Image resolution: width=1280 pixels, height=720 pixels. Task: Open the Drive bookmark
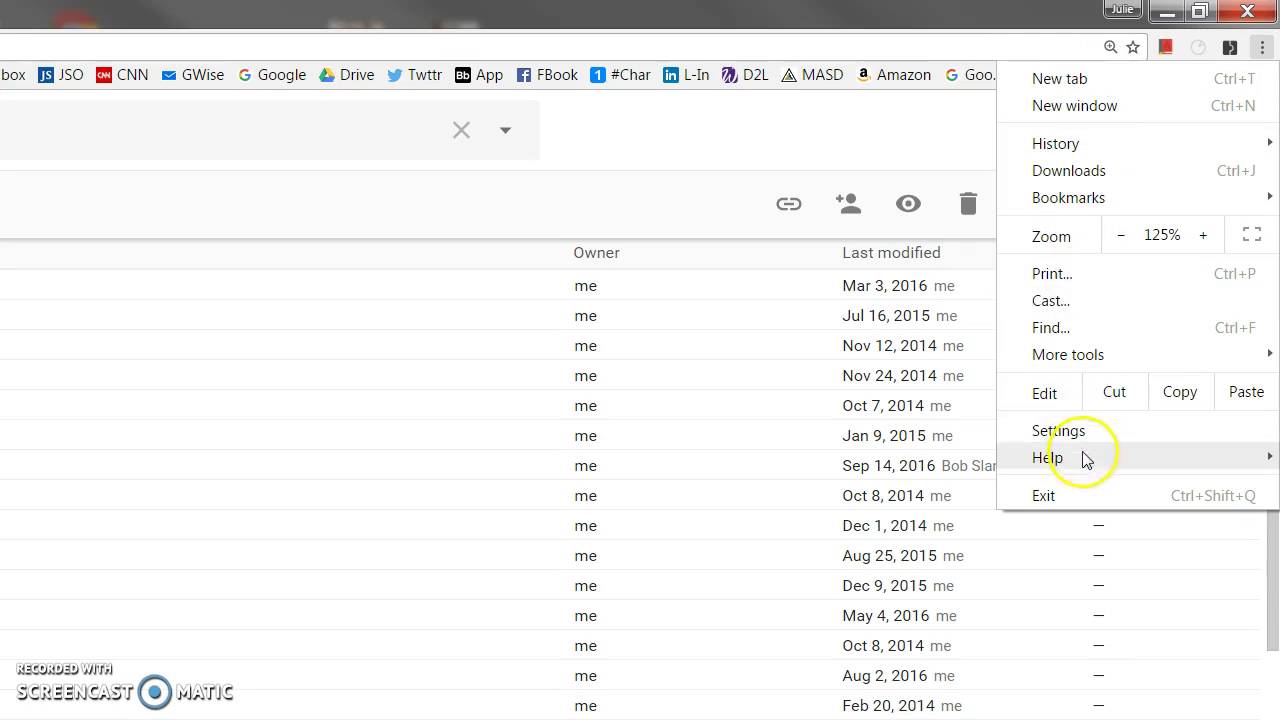point(346,75)
